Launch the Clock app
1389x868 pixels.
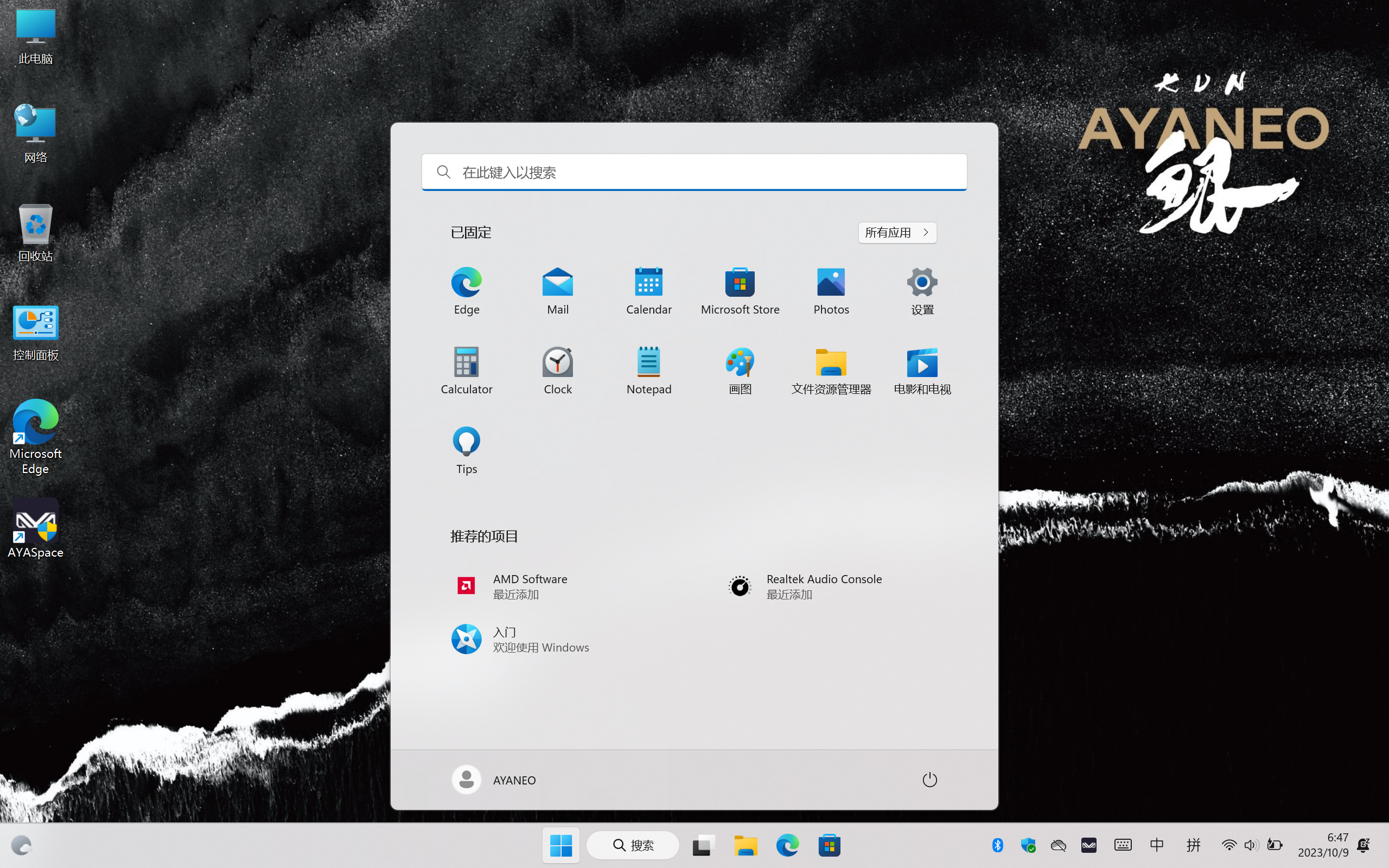(557, 369)
